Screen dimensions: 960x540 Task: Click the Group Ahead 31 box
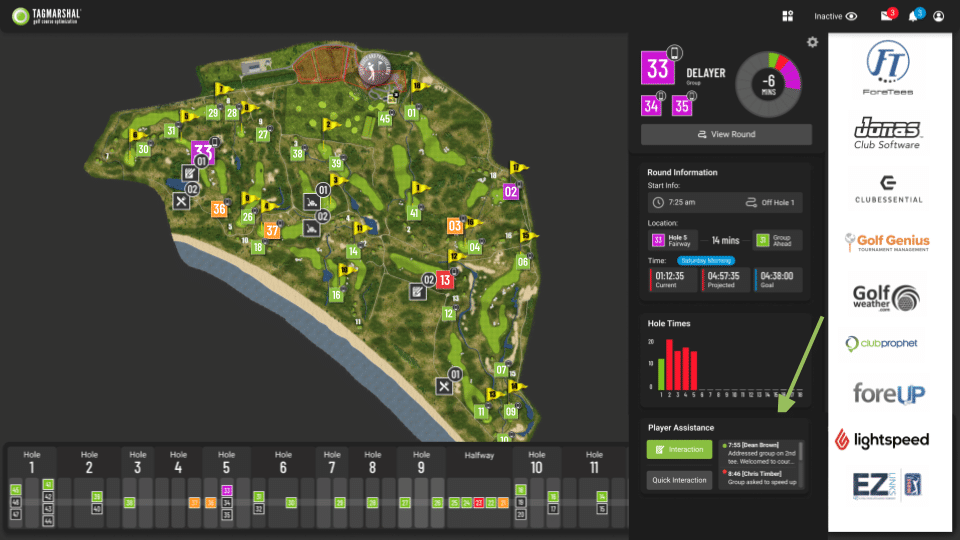pyautogui.click(x=778, y=241)
